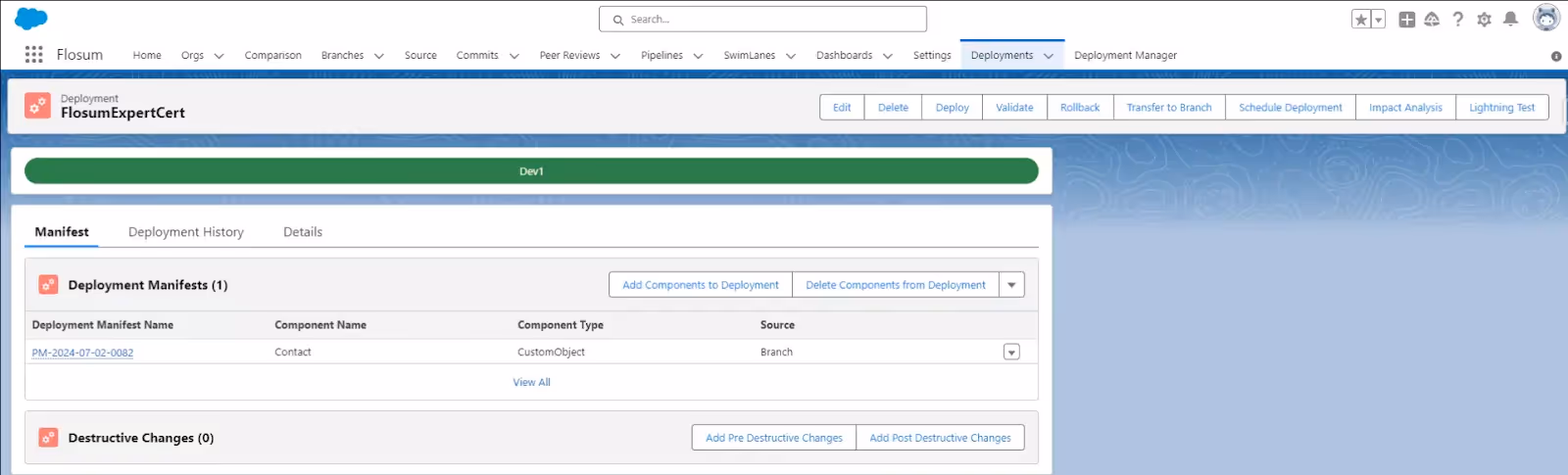Click the Rollback button
This screenshot has width=1568, height=475.
[x=1080, y=108]
